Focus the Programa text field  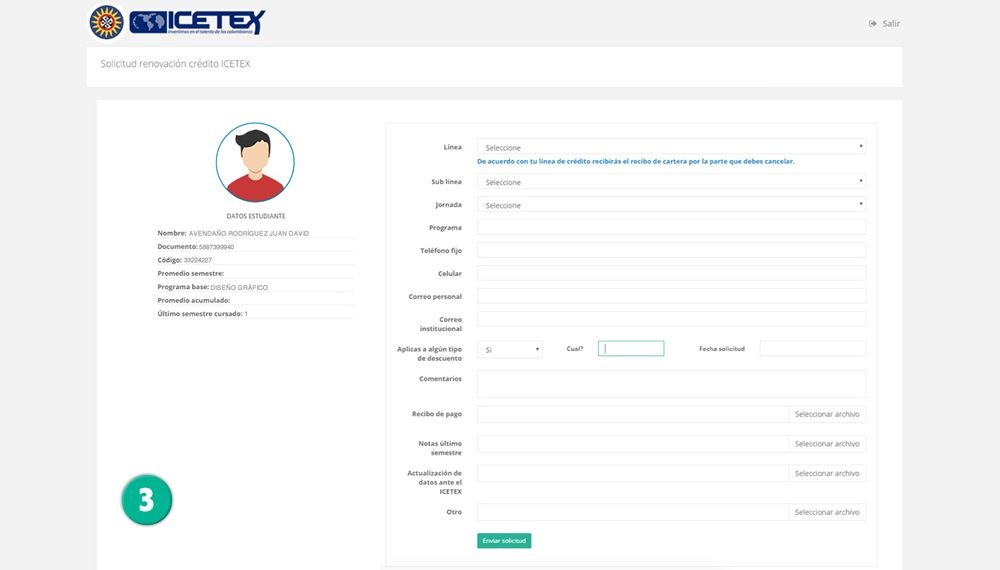click(671, 227)
